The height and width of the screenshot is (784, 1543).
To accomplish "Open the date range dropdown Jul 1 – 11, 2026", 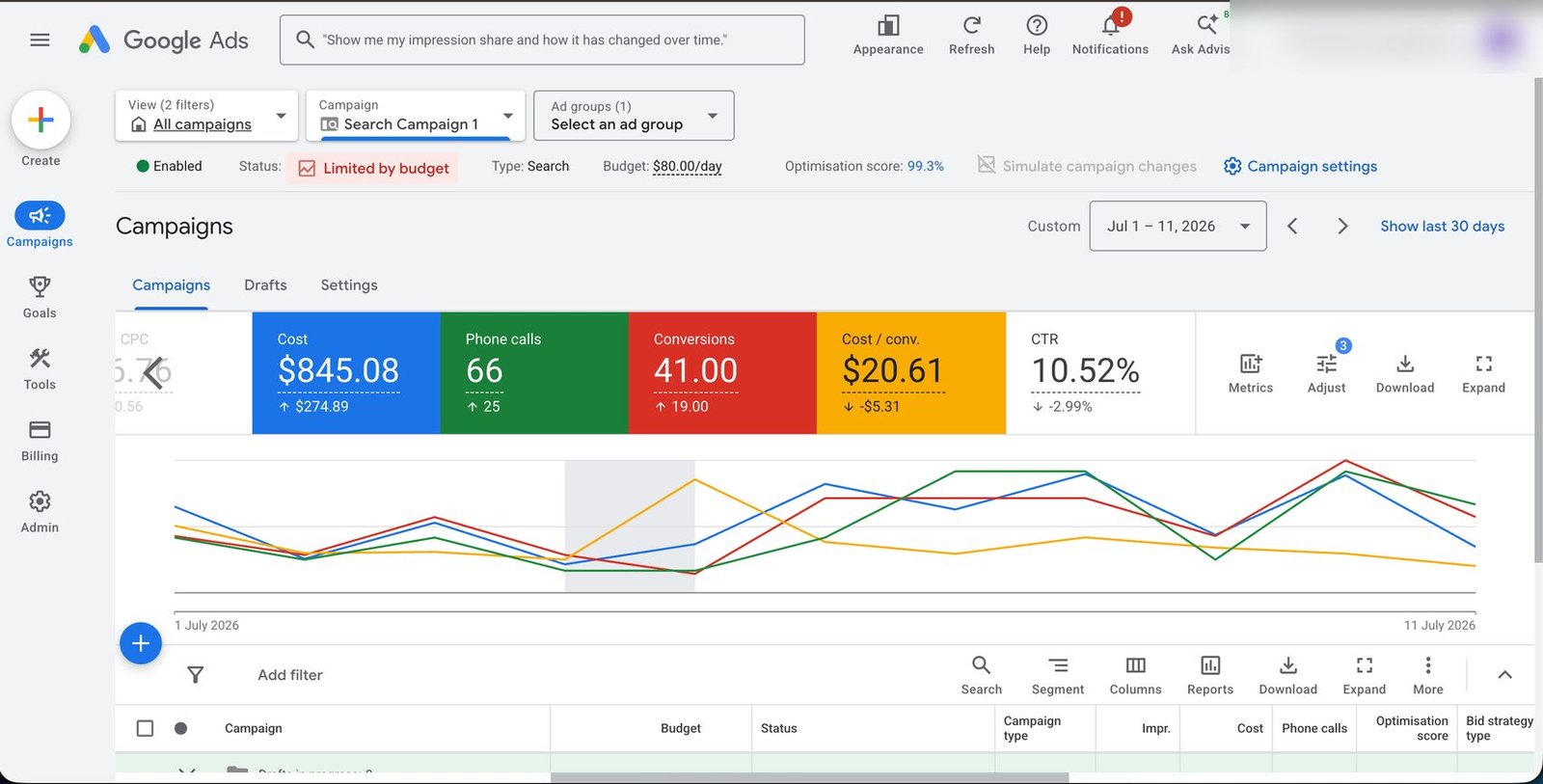I will point(1178,226).
